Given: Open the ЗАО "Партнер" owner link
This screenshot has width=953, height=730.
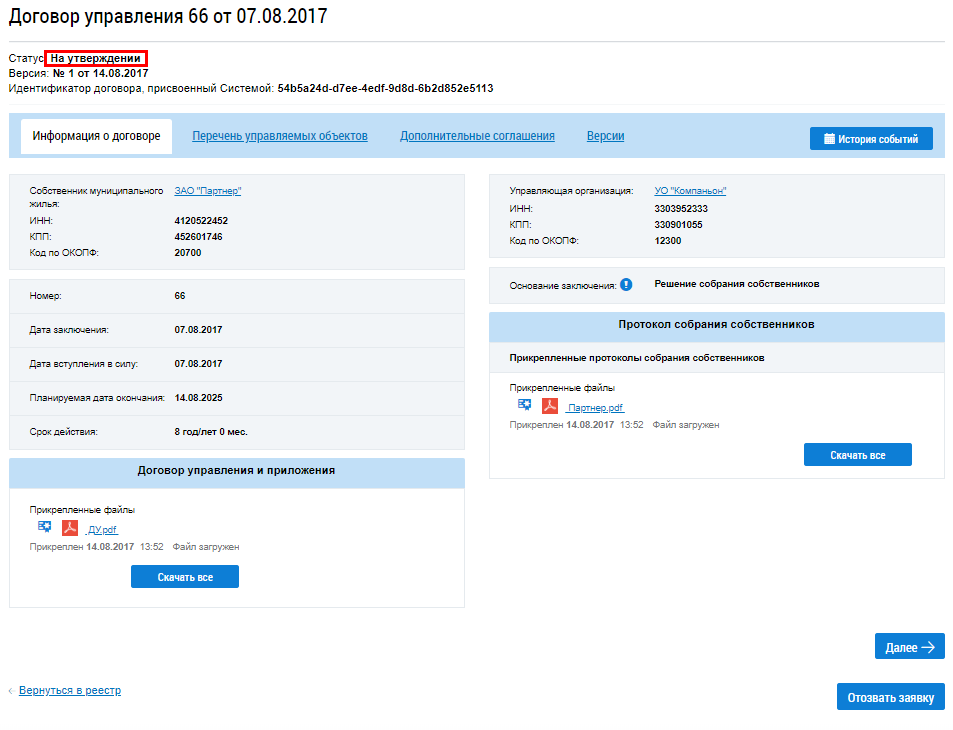Looking at the screenshot, I should click(x=208, y=191).
